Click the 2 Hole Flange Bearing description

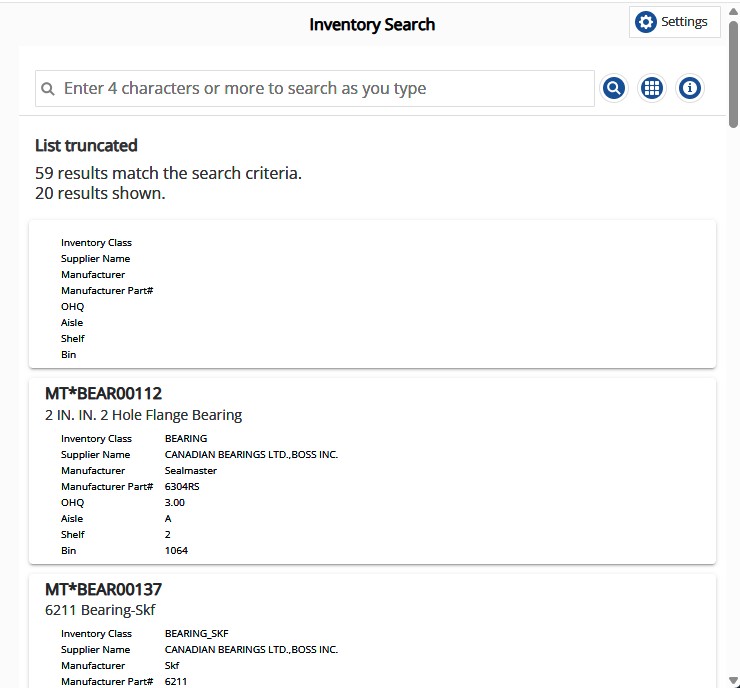click(143, 415)
